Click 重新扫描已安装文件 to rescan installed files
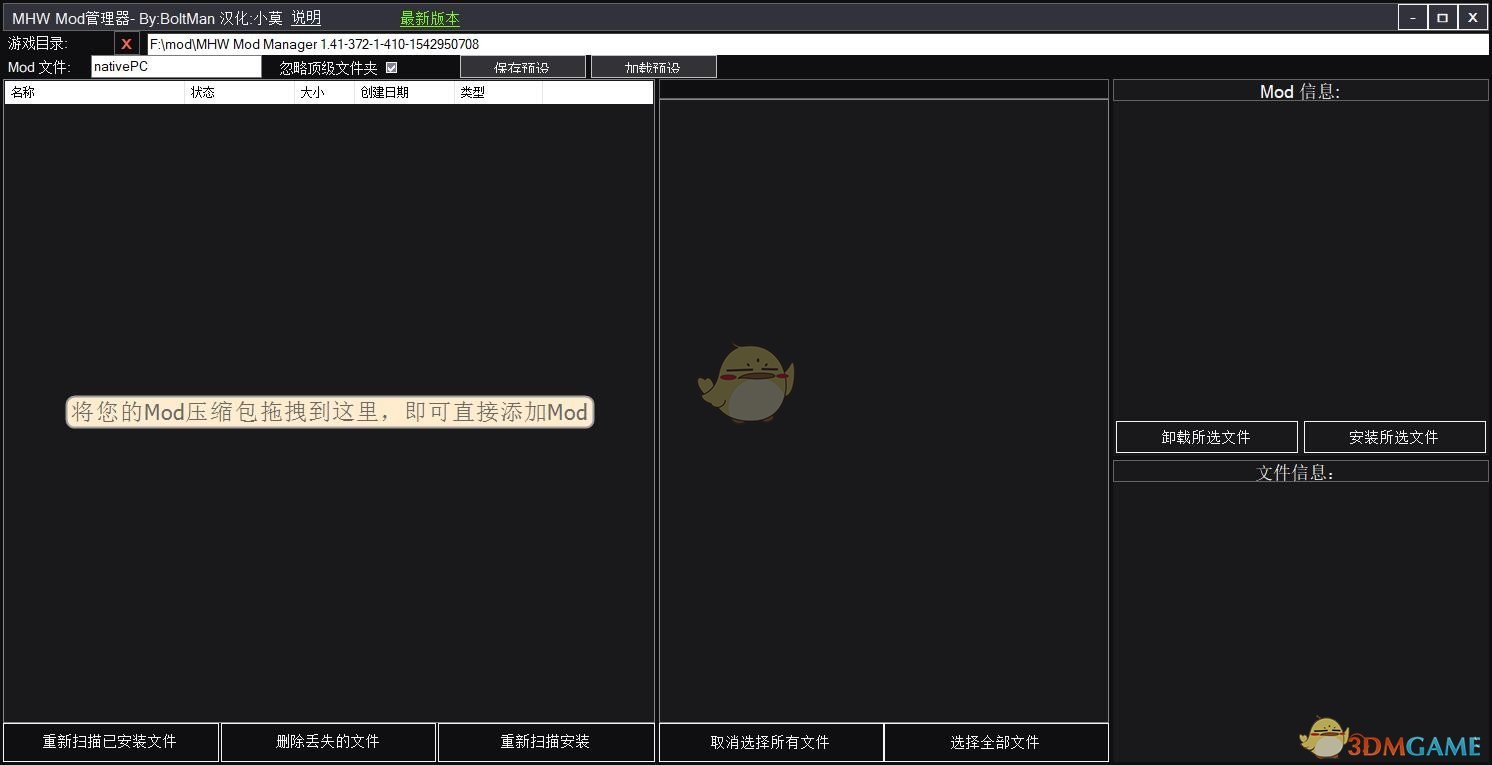The image size is (1492, 765). click(110, 742)
